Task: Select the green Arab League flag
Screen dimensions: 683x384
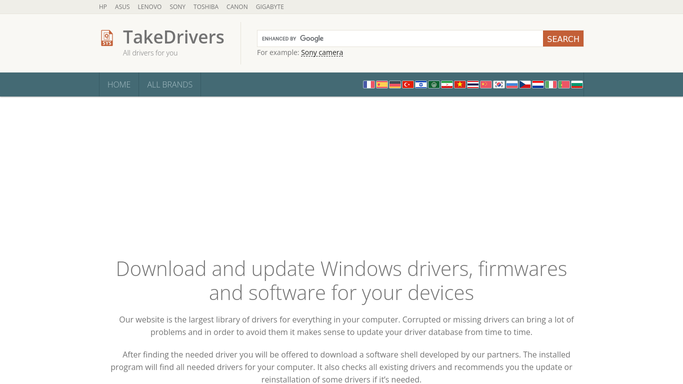Action: [x=434, y=84]
